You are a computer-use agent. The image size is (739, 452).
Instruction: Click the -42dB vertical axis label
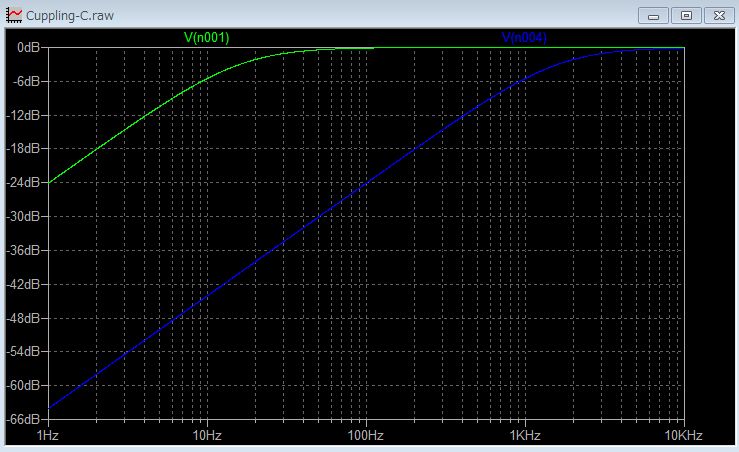(x=23, y=284)
